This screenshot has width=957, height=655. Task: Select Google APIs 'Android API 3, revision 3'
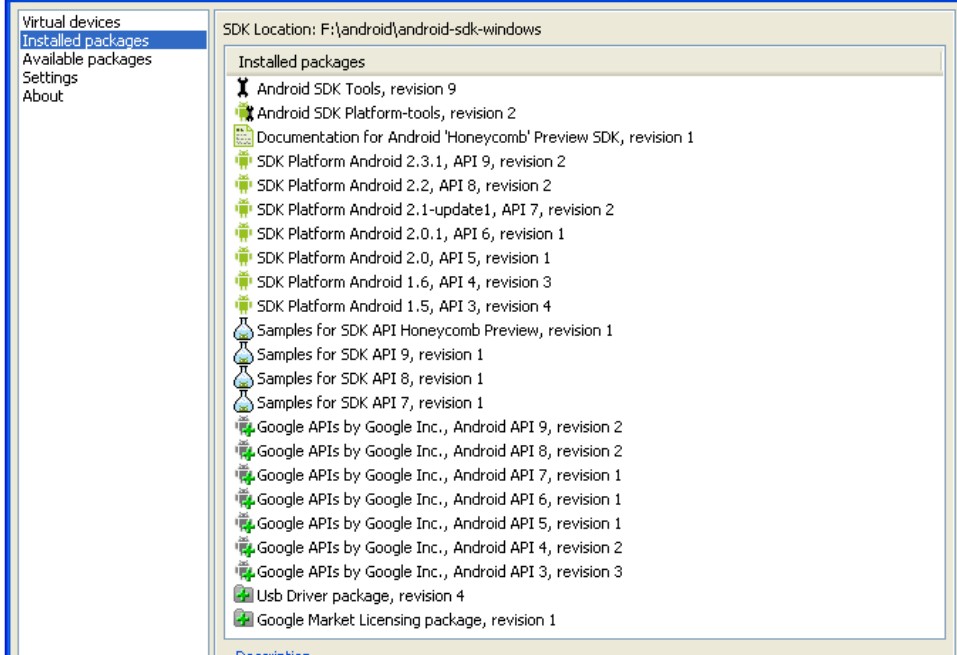click(439, 571)
